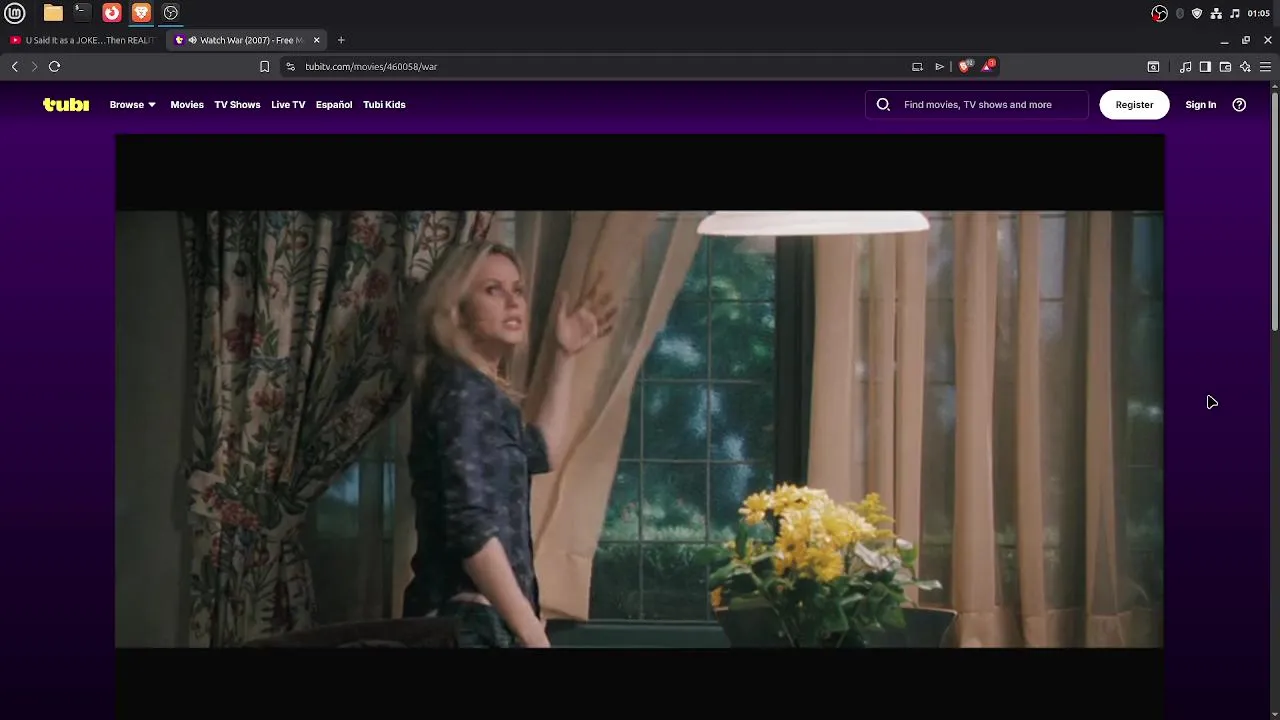Click the Register button
Viewport: 1280px width, 720px height.
[x=1134, y=104]
